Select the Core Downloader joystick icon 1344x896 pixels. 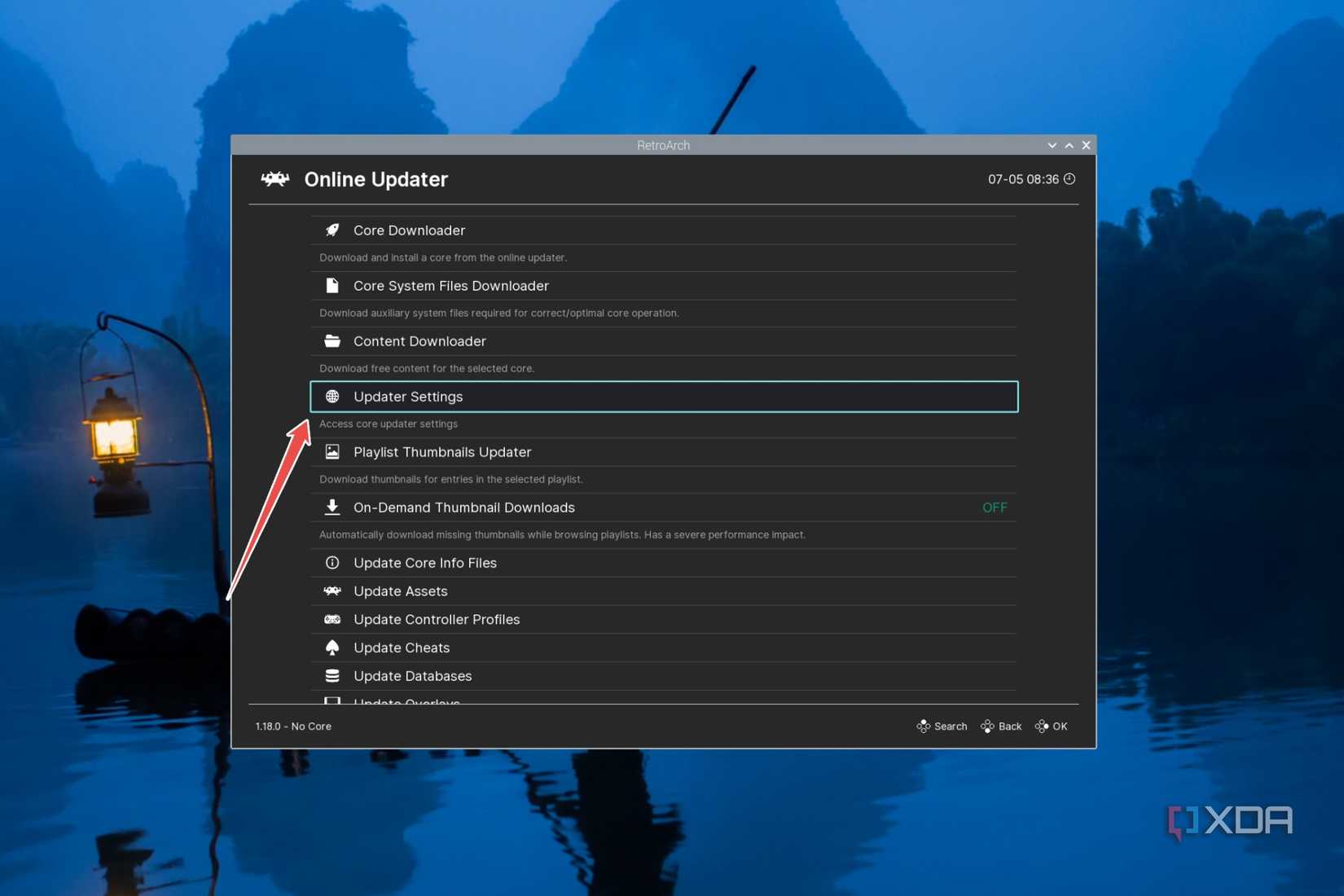(332, 230)
